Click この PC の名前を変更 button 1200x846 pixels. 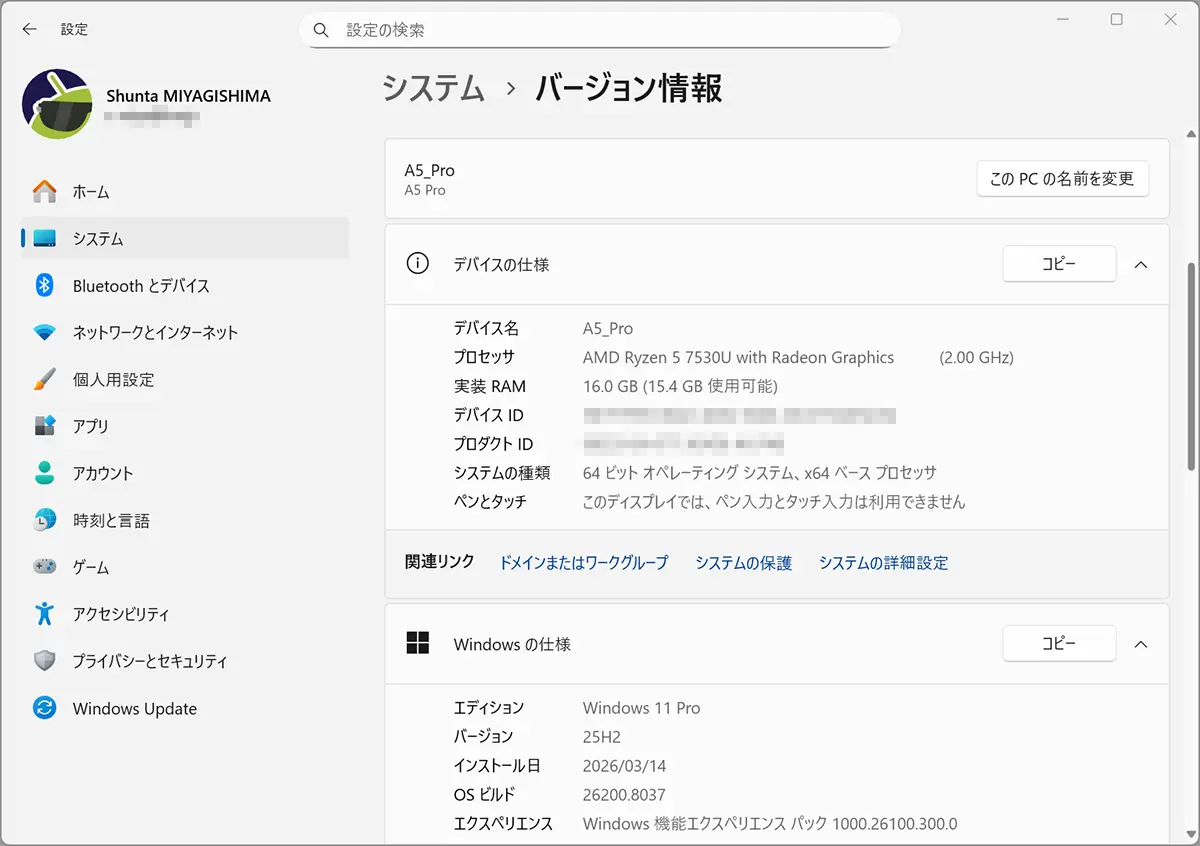coord(1062,179)
